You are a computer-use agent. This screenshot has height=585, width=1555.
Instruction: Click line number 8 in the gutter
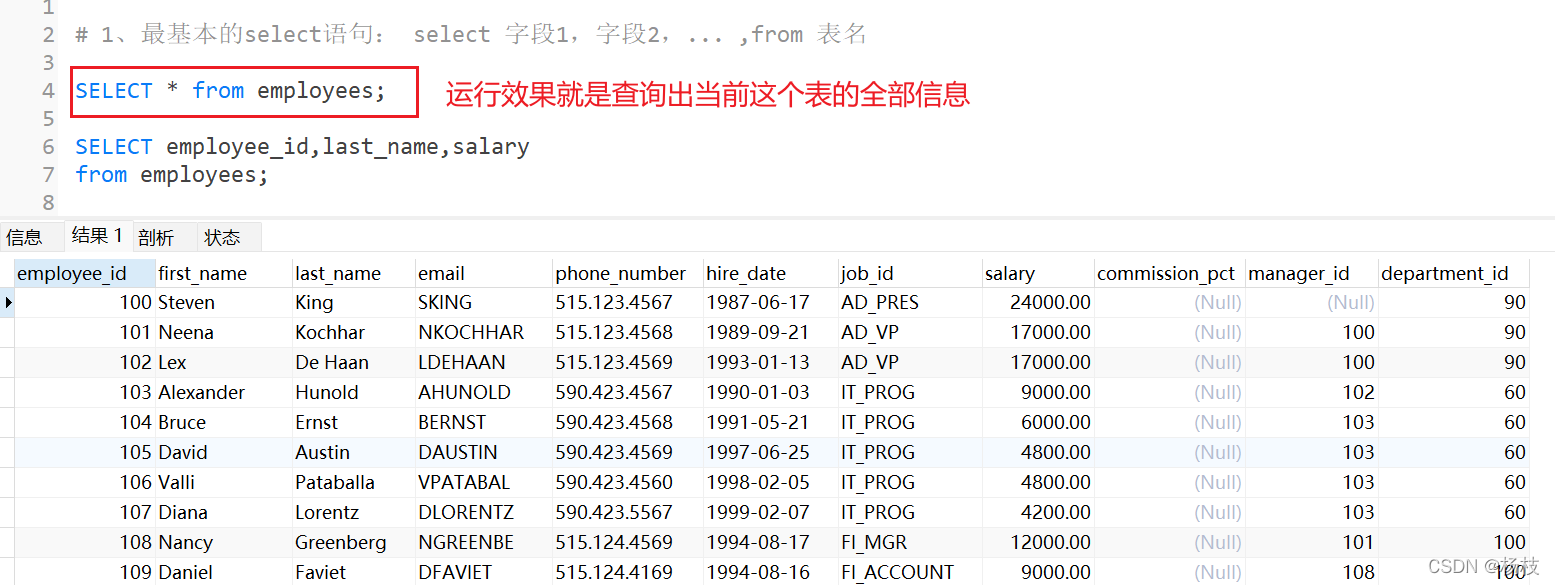[x=48, y=203]
